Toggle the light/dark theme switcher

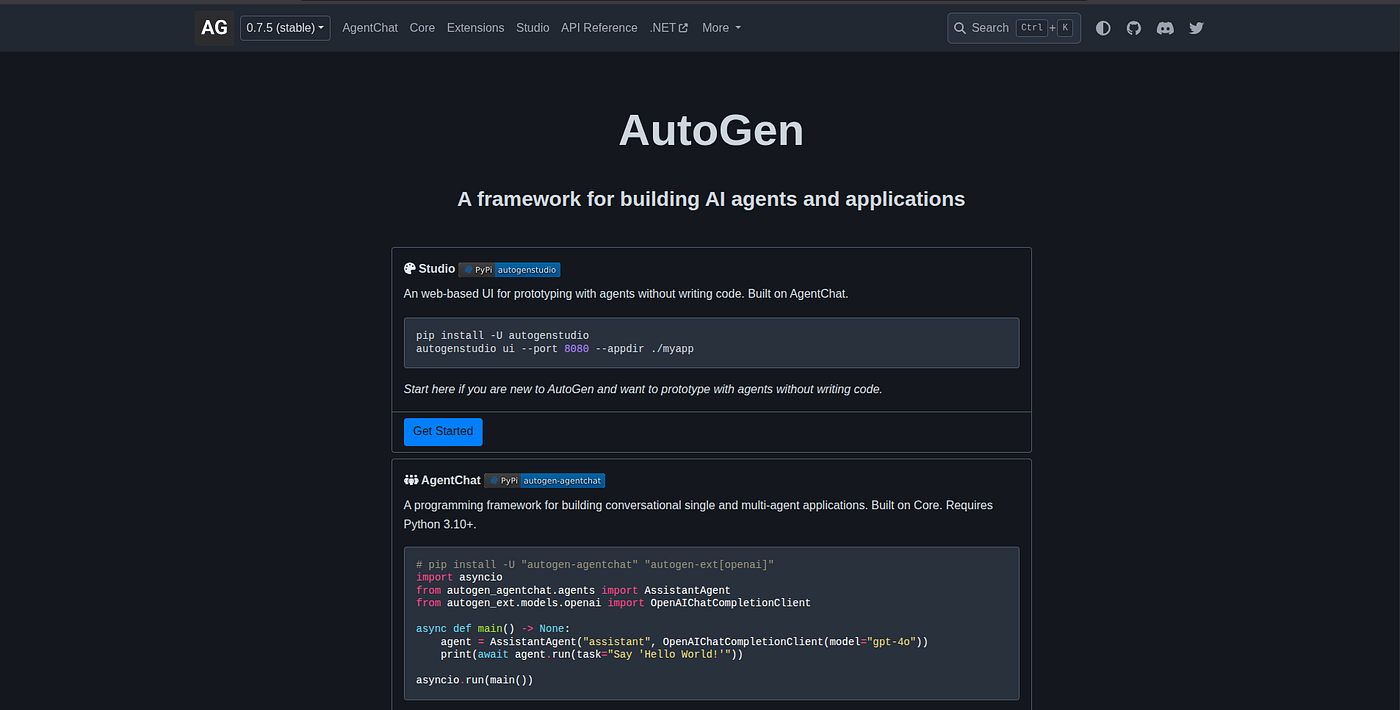1103,28
